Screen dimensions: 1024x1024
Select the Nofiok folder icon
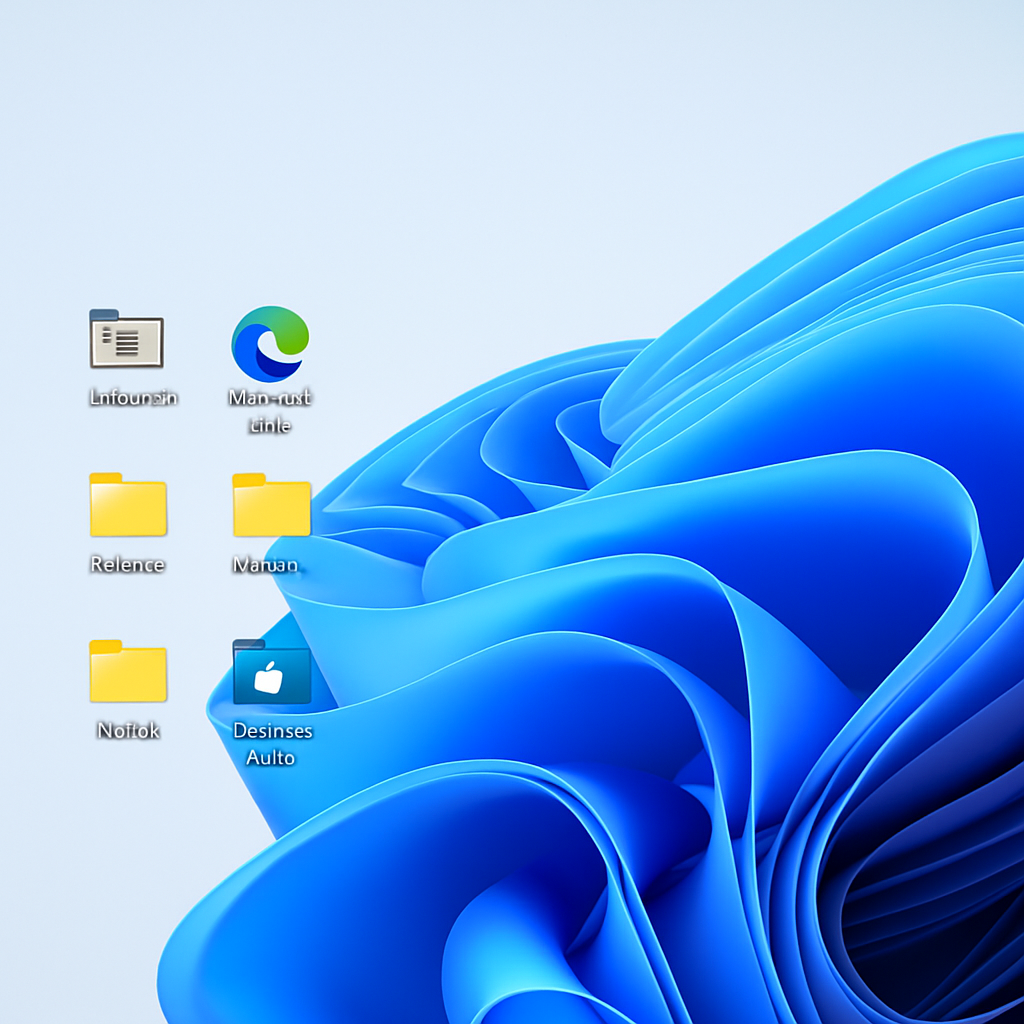128,671
